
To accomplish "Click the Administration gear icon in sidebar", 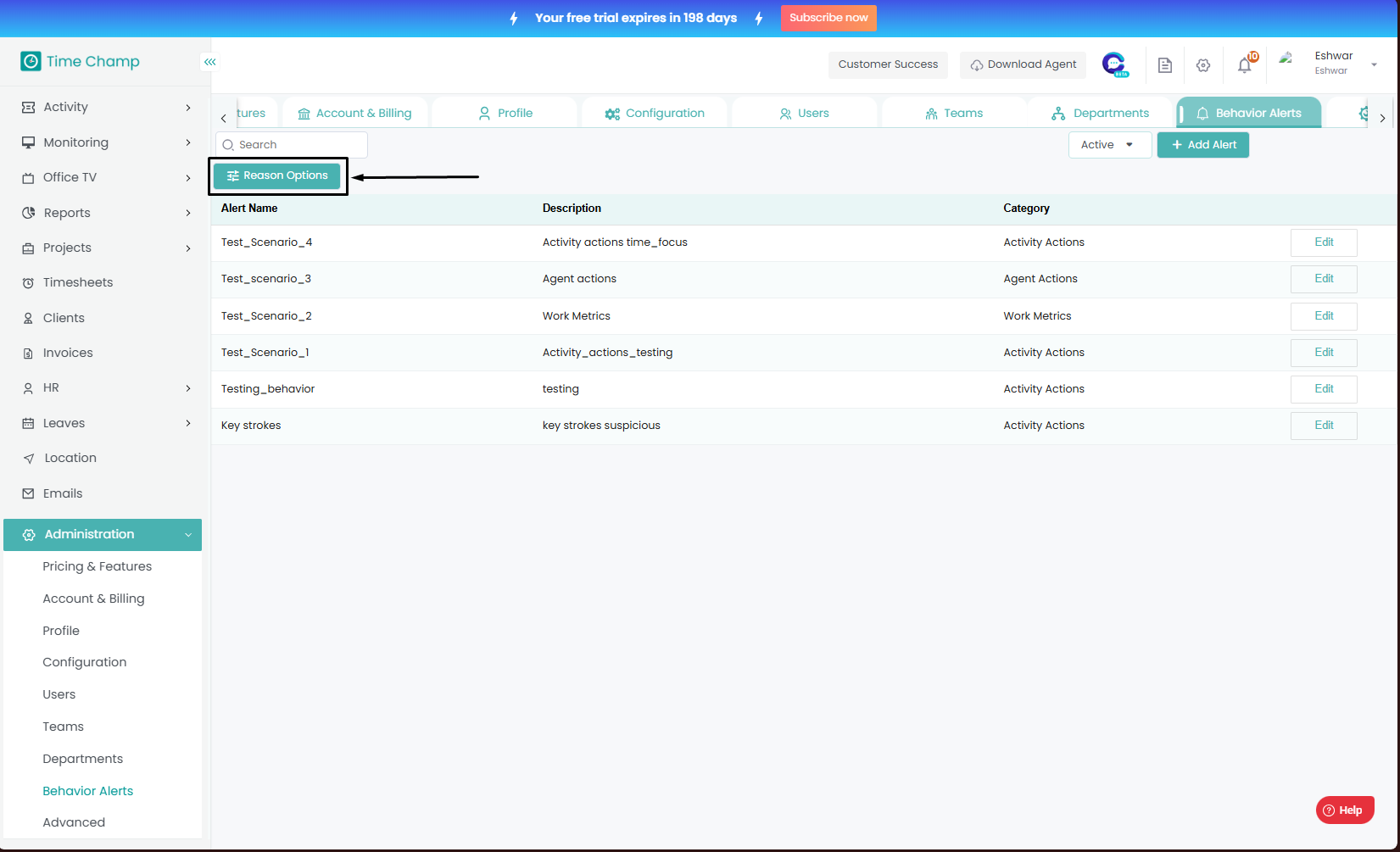I will 29,535.
